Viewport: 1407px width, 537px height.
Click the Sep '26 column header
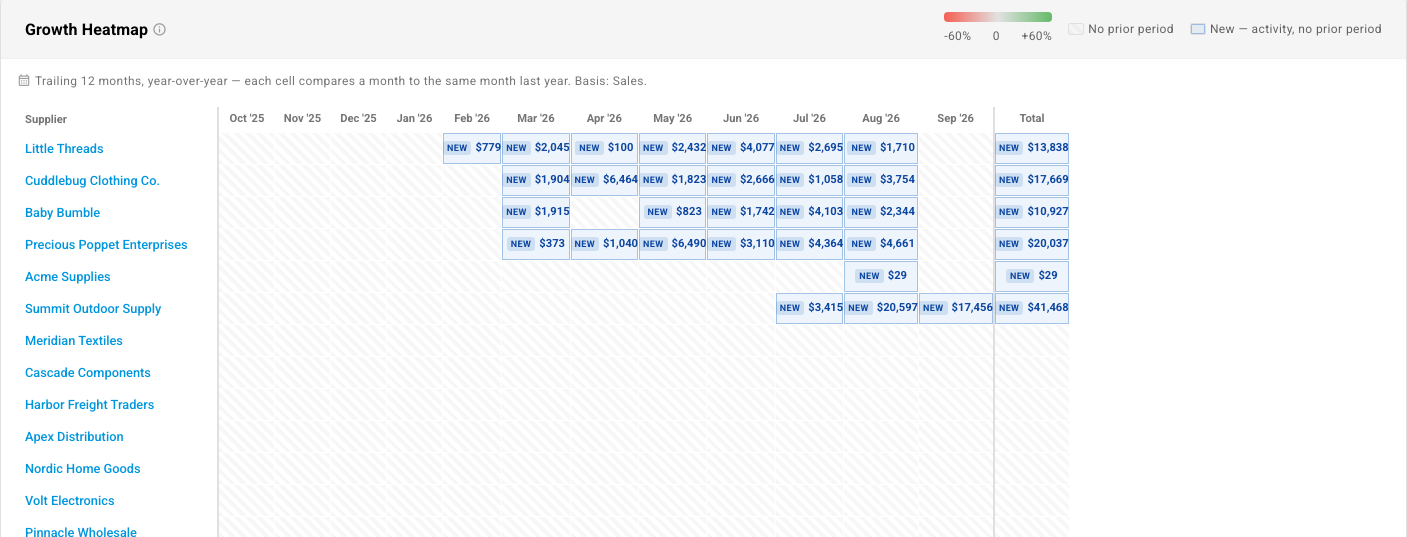(x=955, y=118)
